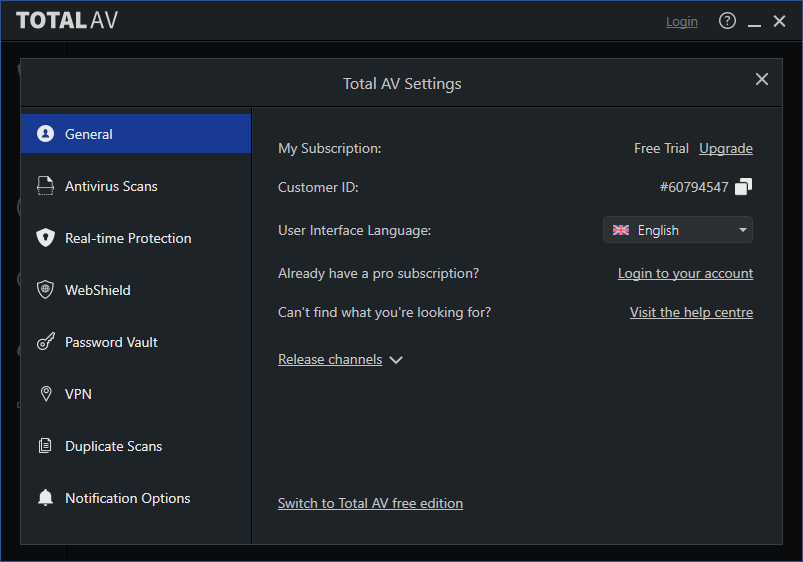Switch to Antivirus Scans settings
This screenshot has width=803, height=562.
click(x=136, y=185)
